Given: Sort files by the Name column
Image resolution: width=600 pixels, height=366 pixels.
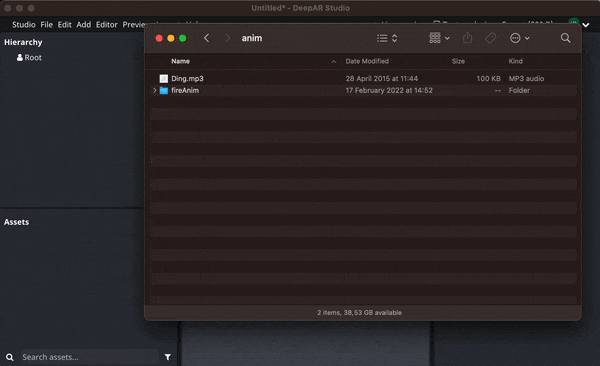Looking at the screenshot, I should [180, 61].
